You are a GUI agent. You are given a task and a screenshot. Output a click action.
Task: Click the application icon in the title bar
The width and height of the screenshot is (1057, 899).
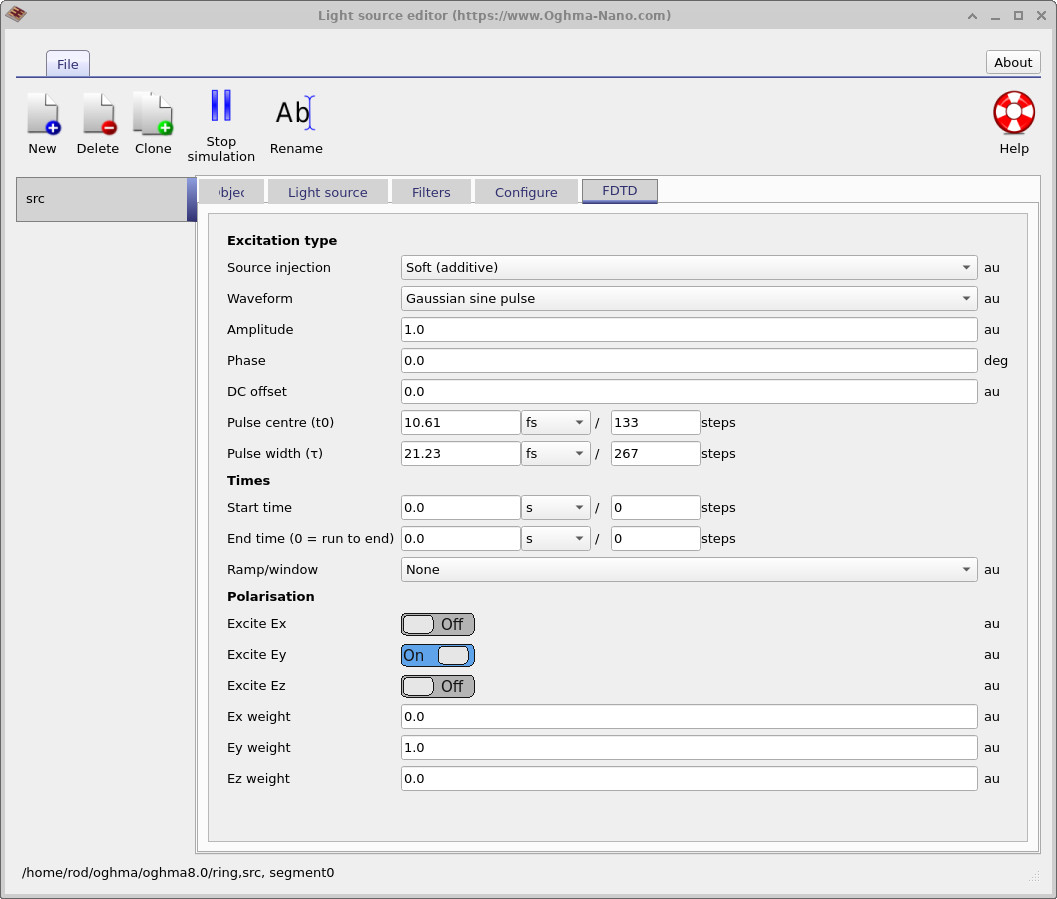click(16, 15)
